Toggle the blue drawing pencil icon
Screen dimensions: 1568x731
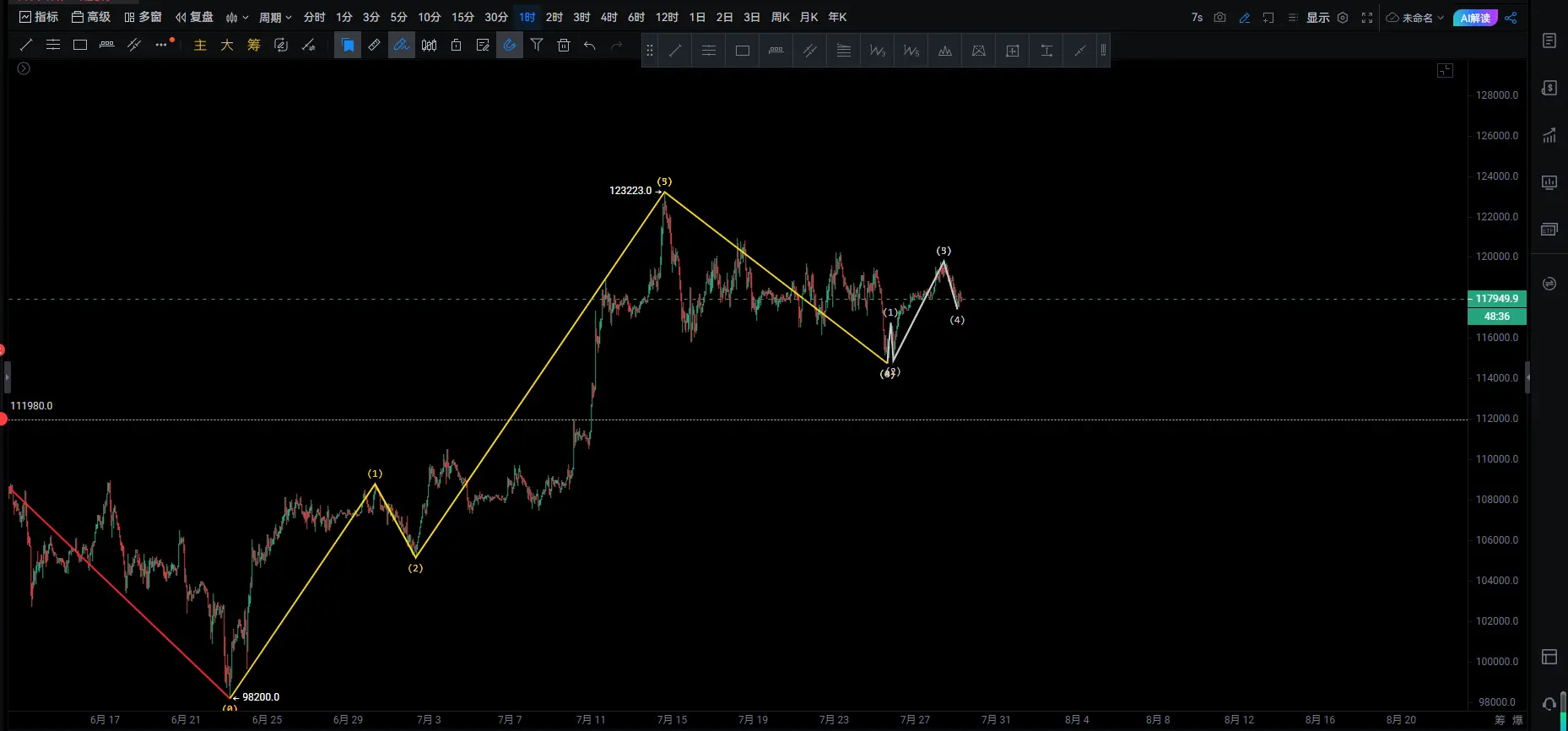[x=1244, y=17]
